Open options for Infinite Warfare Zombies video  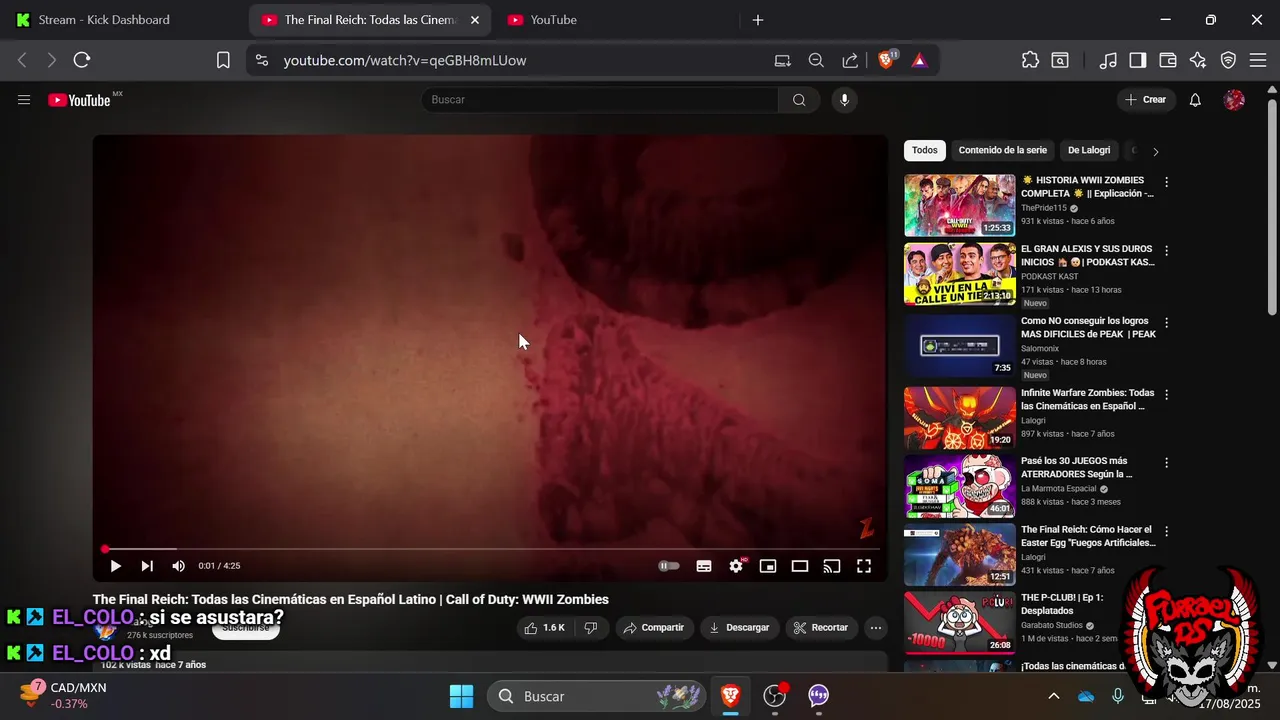1166,394
